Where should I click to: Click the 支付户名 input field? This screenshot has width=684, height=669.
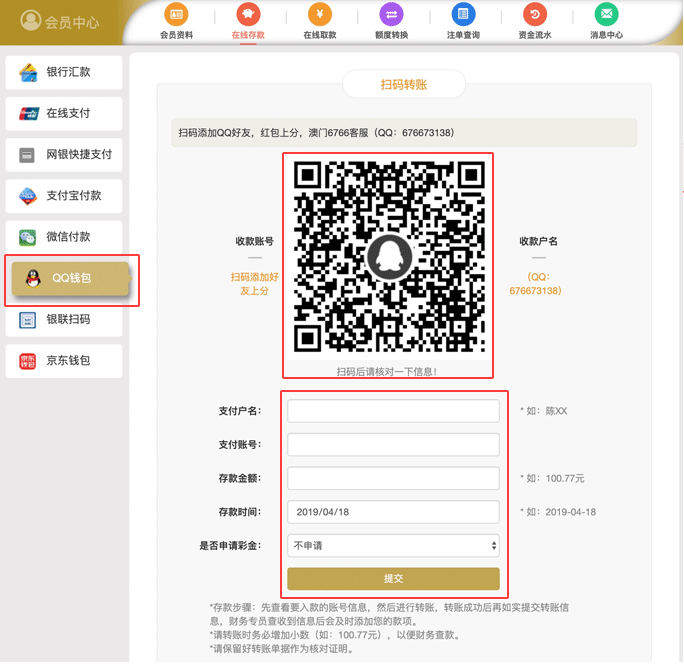click(392, 411)
